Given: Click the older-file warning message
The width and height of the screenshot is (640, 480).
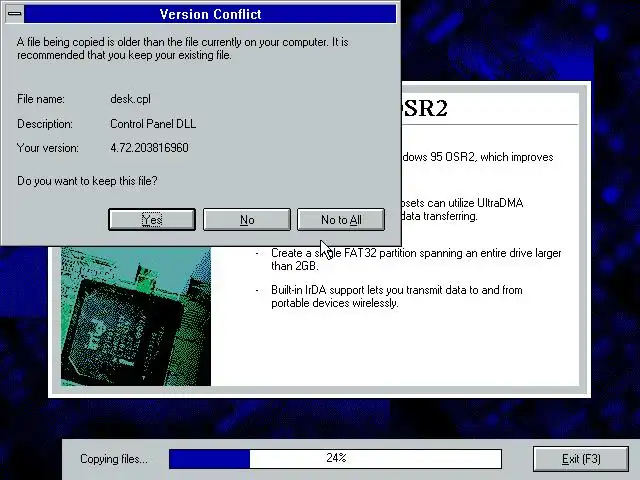Looking at the screenshot, I should tap(182, 48).
